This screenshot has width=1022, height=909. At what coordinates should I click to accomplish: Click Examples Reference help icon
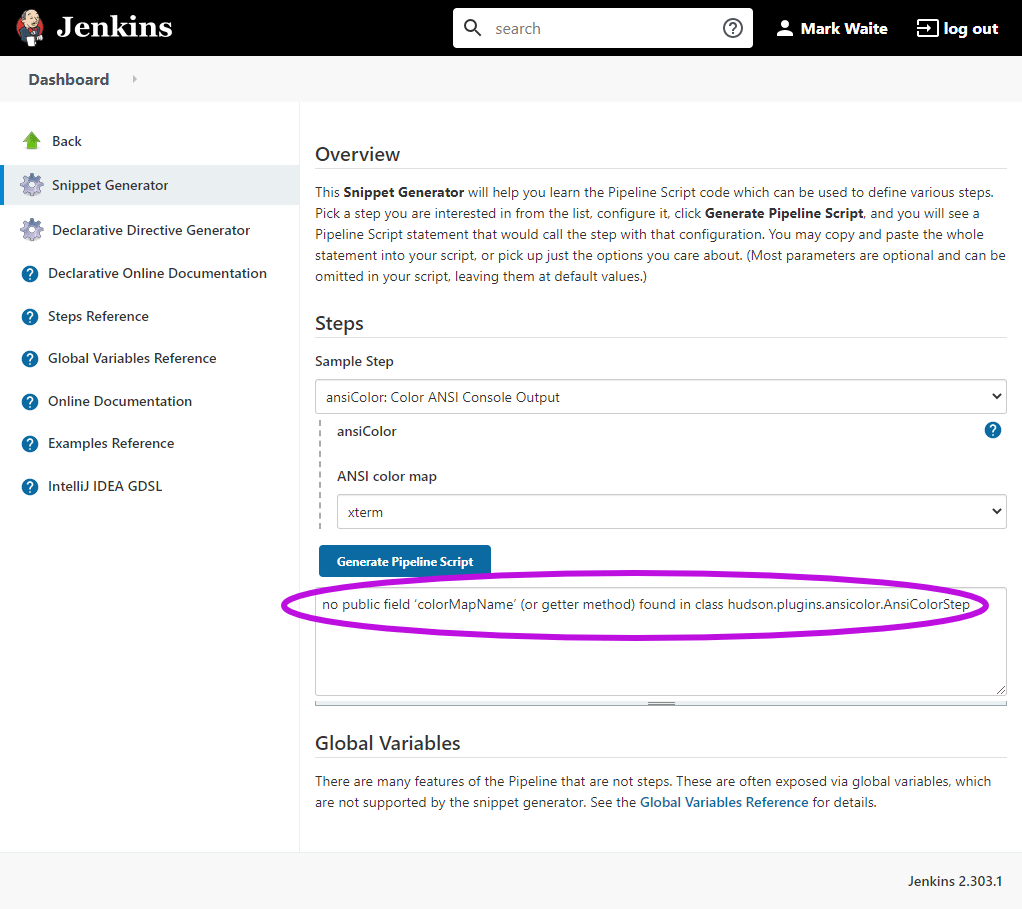[30, 444]
